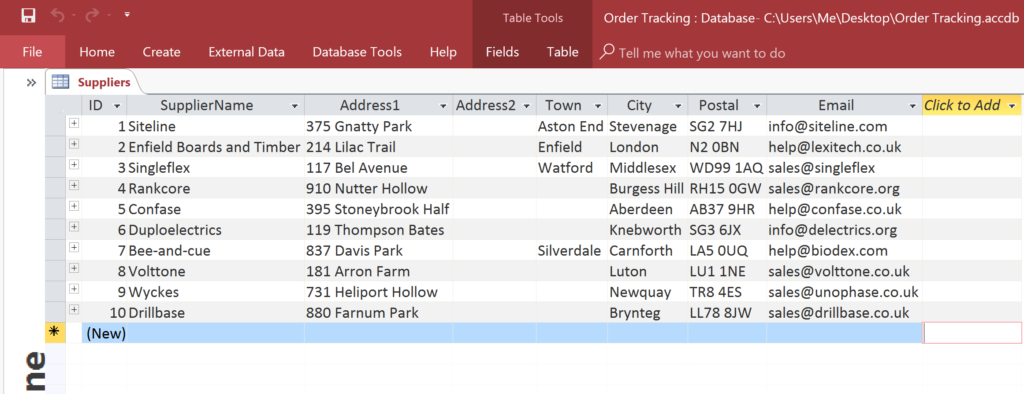Expand subdatasheet for the Rankcore row
The width and height of the screenshot is (1024, 394).
74,185
